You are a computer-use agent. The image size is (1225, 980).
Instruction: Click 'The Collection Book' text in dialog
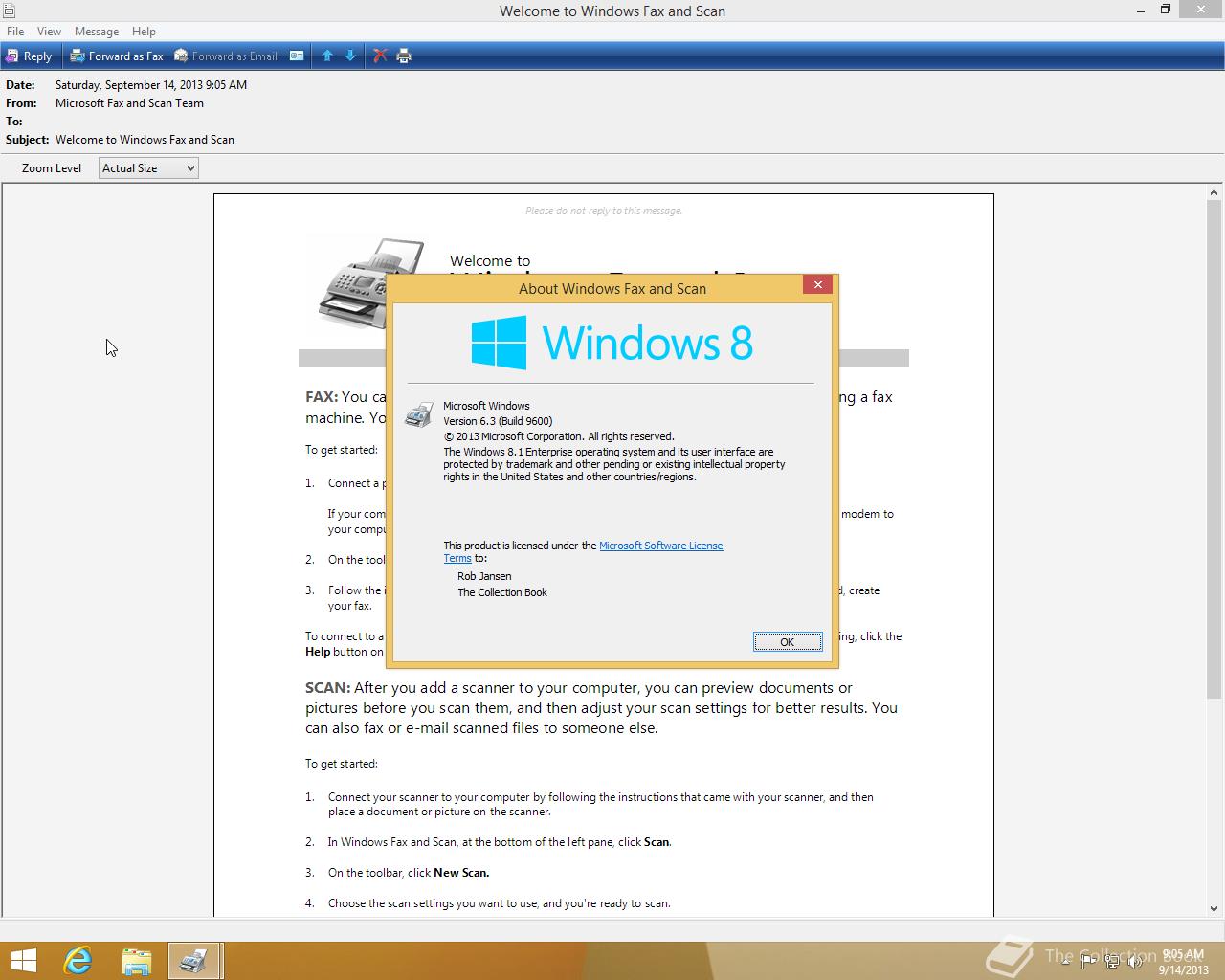tap(502, 592)
